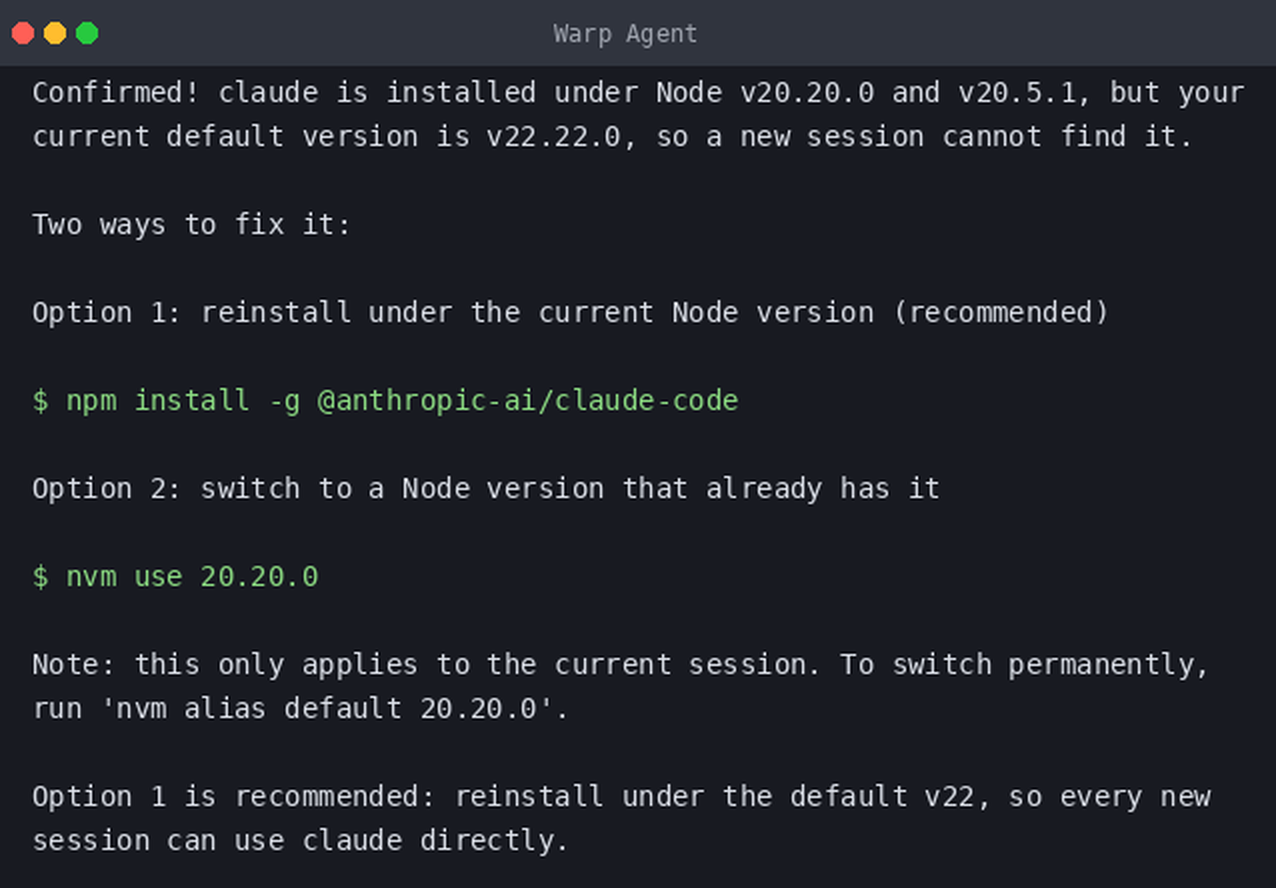This screenshot has width=1276, height=888.
Task: Click the dollar prompt before npm install
Action: pyautogui.click(x=40, y=401)
